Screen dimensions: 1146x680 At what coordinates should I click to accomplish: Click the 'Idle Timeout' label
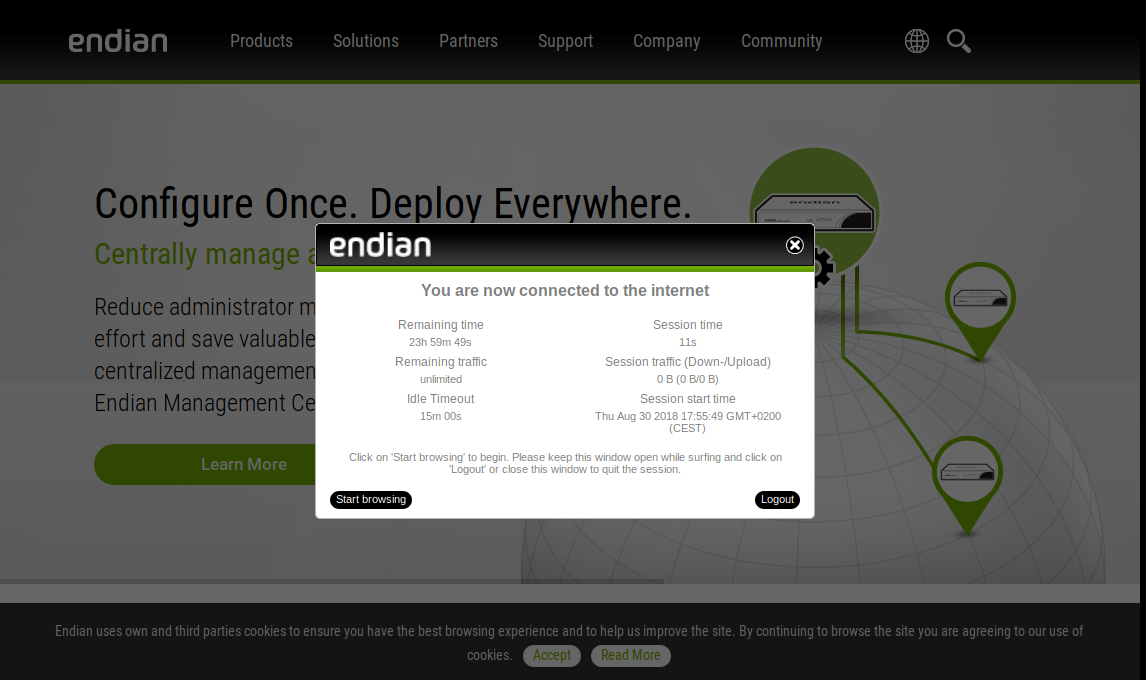click(x=441, y=399)
